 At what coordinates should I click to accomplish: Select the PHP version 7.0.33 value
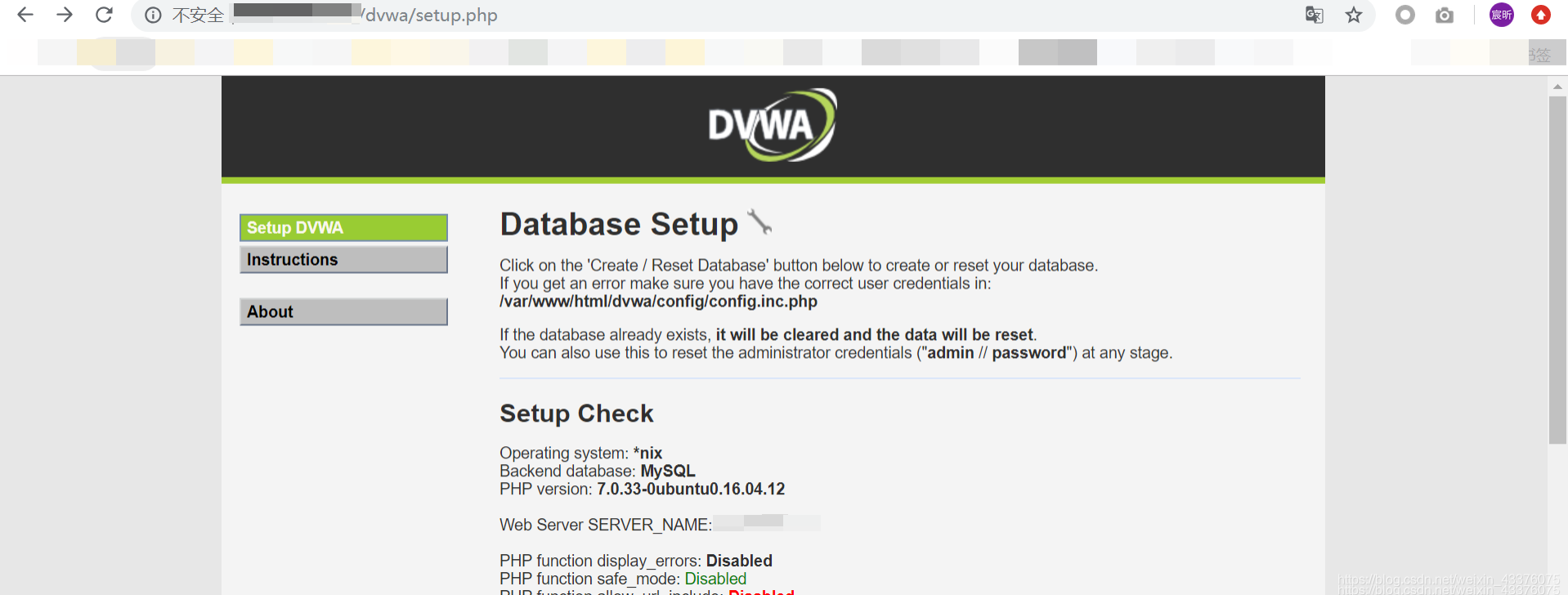coord(691,489)
